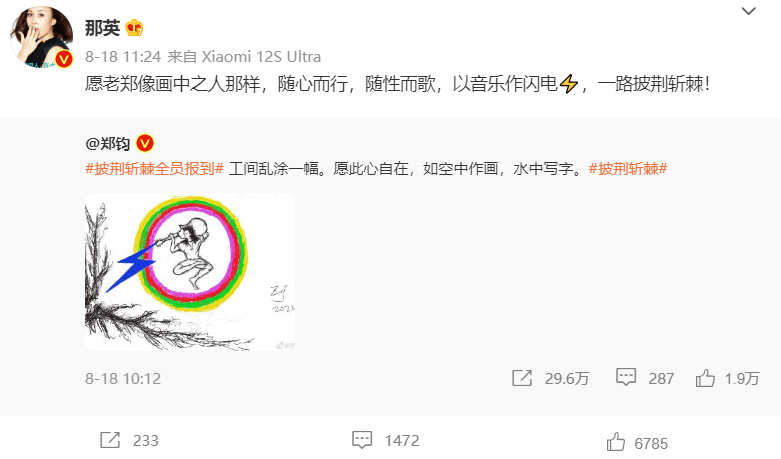Open the comments icon showing 1472

coord(362,440)
